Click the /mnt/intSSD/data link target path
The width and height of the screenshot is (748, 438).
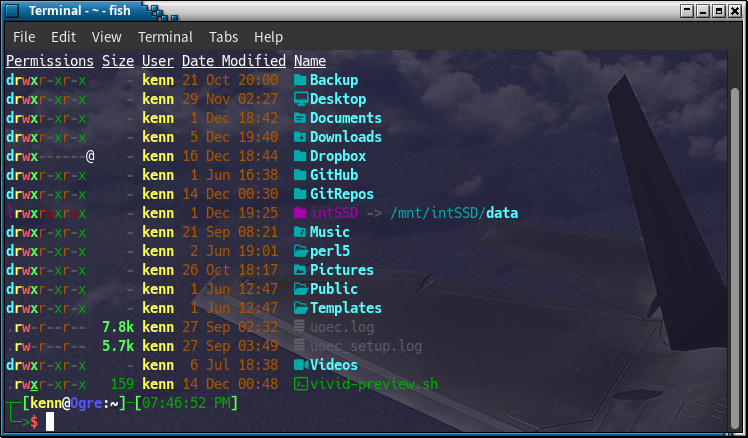pyautogui.click(x=454, y=213)
